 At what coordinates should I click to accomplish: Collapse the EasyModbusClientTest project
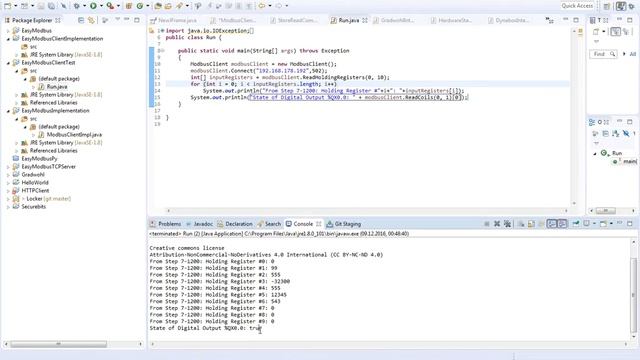[8, 63]
